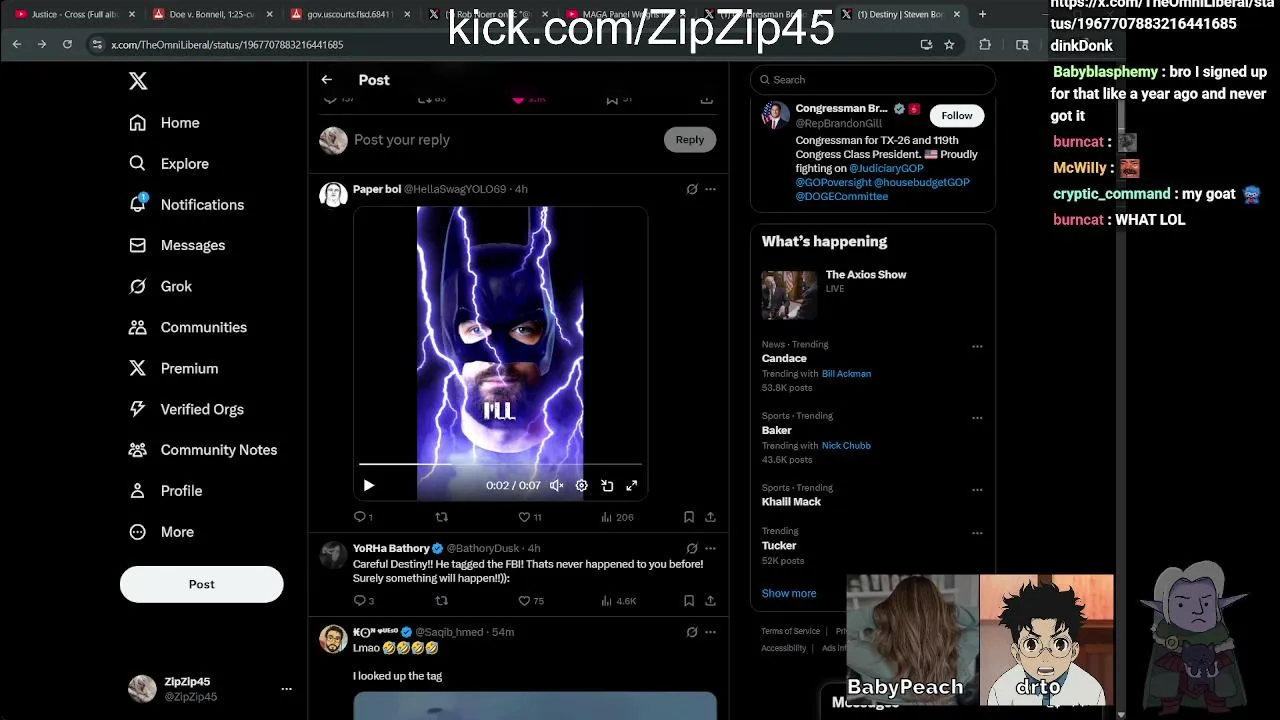Repost YoRHa Bathory's tweet
The width and height of the screenshot is (1280, 720).
(x=441, y=601)
